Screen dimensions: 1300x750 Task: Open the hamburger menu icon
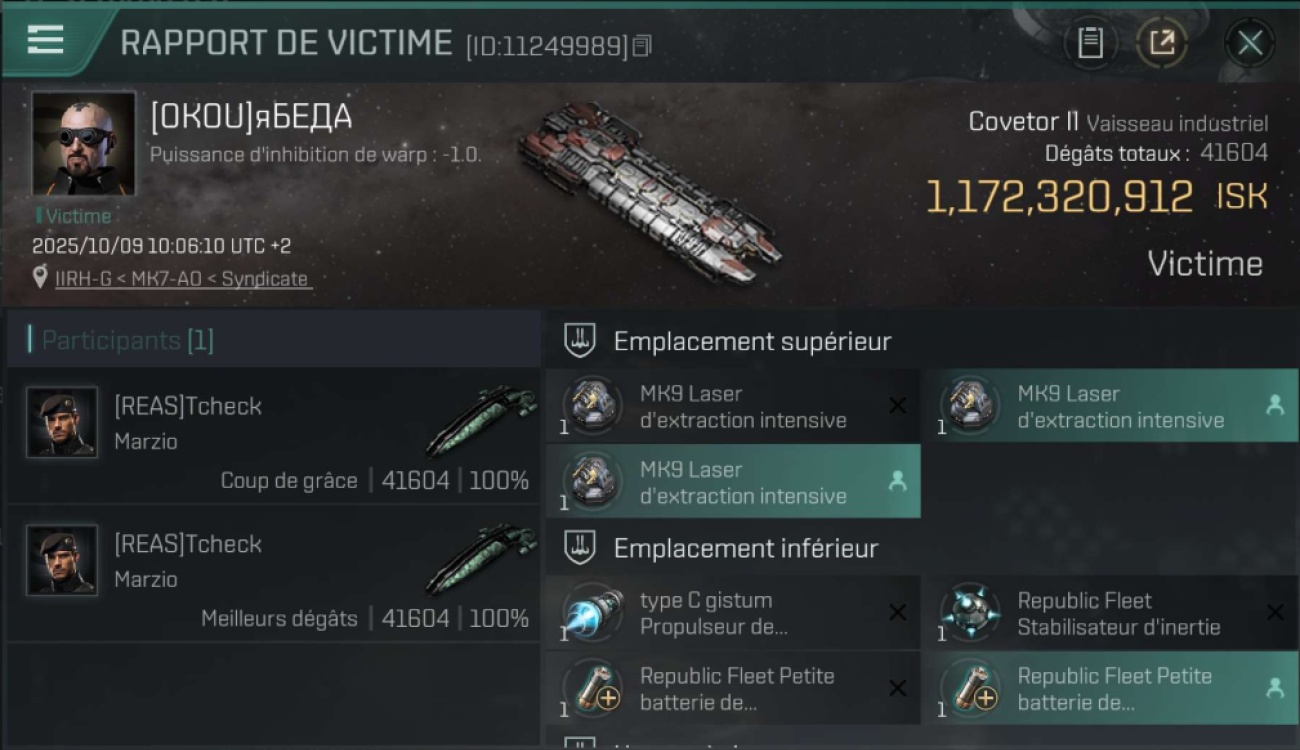(x=46, y=40)
